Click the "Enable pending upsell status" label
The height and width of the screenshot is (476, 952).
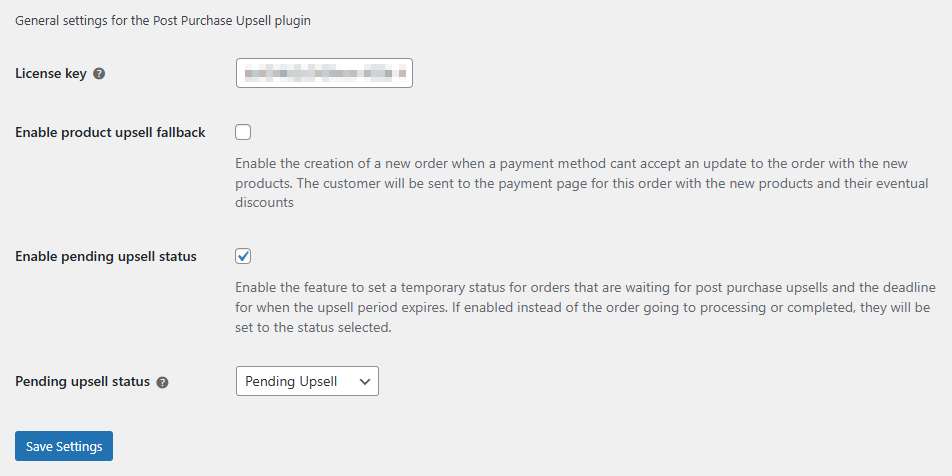[x=106, y=257]
